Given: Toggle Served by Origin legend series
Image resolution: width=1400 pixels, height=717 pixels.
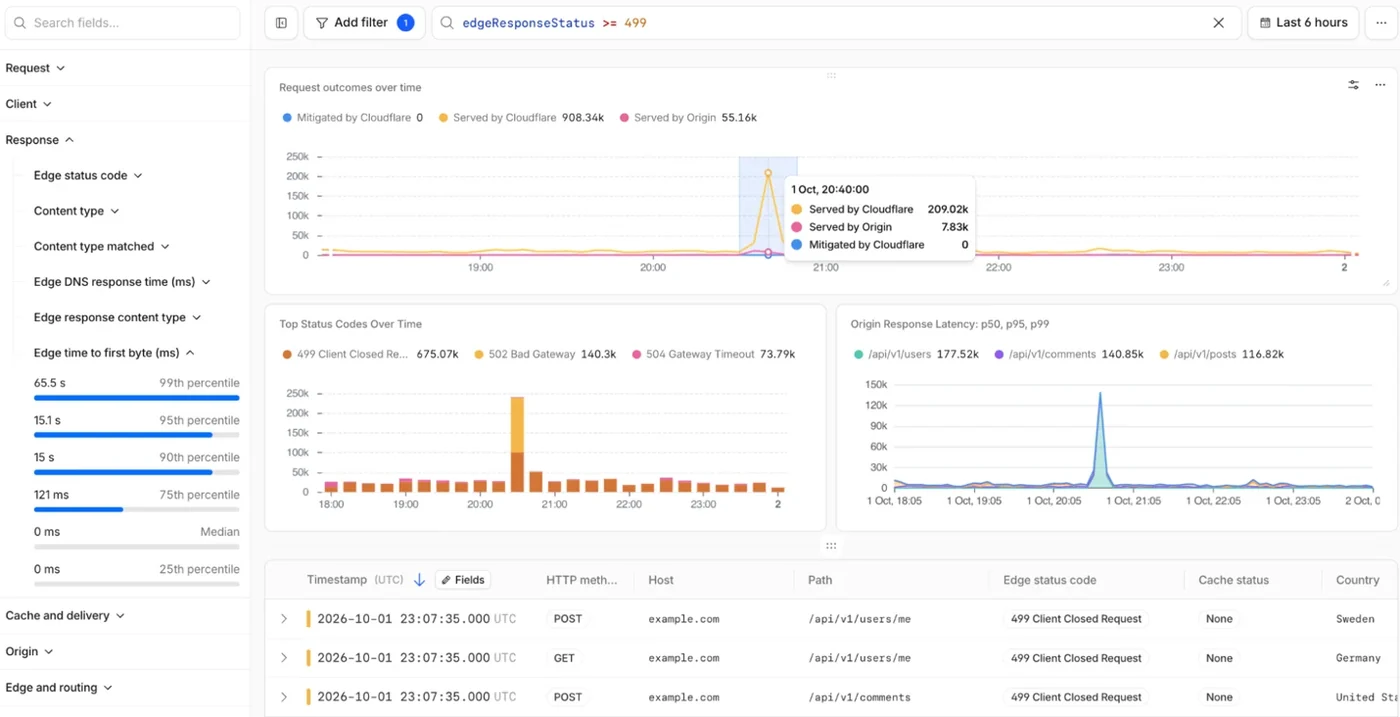Looking at the screenshot, I should 688,118.
